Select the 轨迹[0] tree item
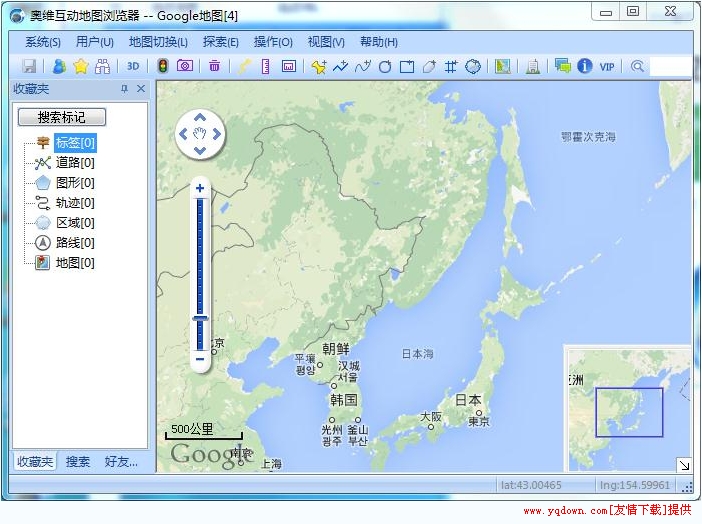The width and height of the screenshot is (702, 524). click(75, 203)
